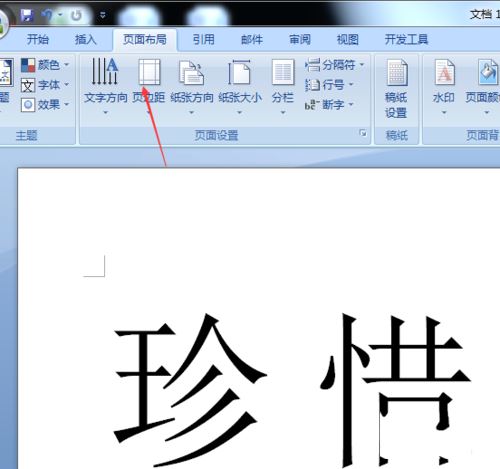
Task: Open the 文字方向 dropdown arrow
Action: [x=105, y=113]
